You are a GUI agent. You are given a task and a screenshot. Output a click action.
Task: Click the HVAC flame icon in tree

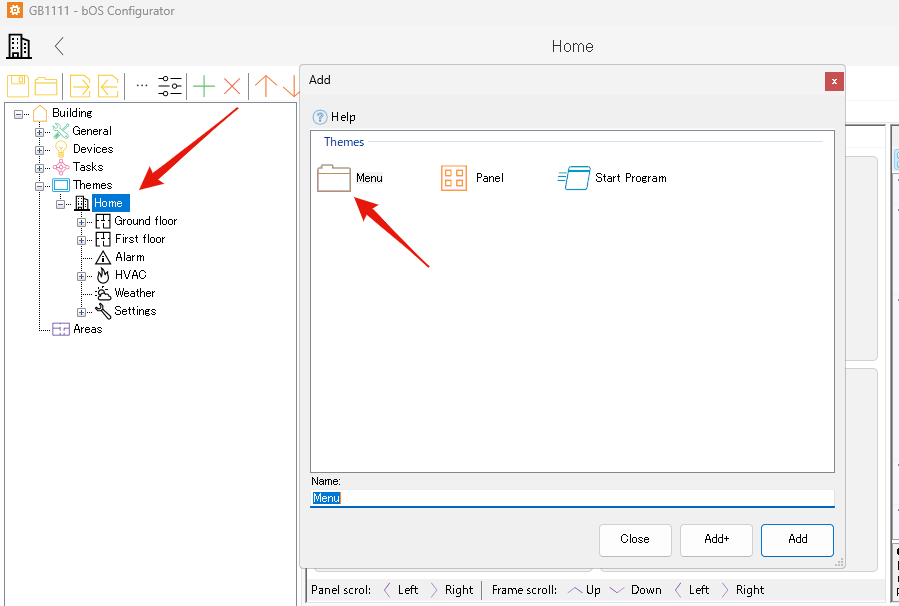coord(103,275)
